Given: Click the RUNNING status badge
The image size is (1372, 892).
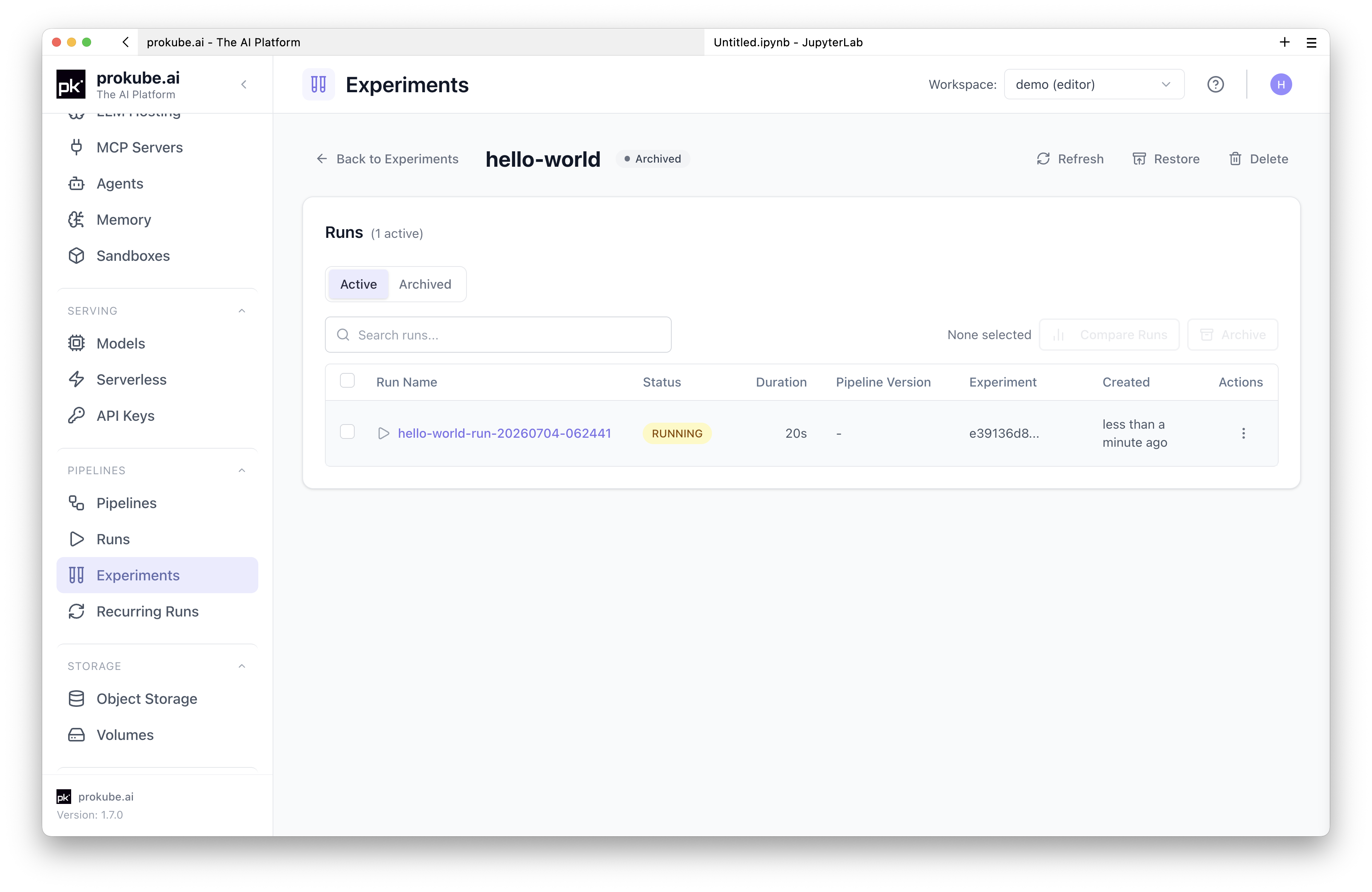Looking at the screenshot, I should click(x=677, y=433).
